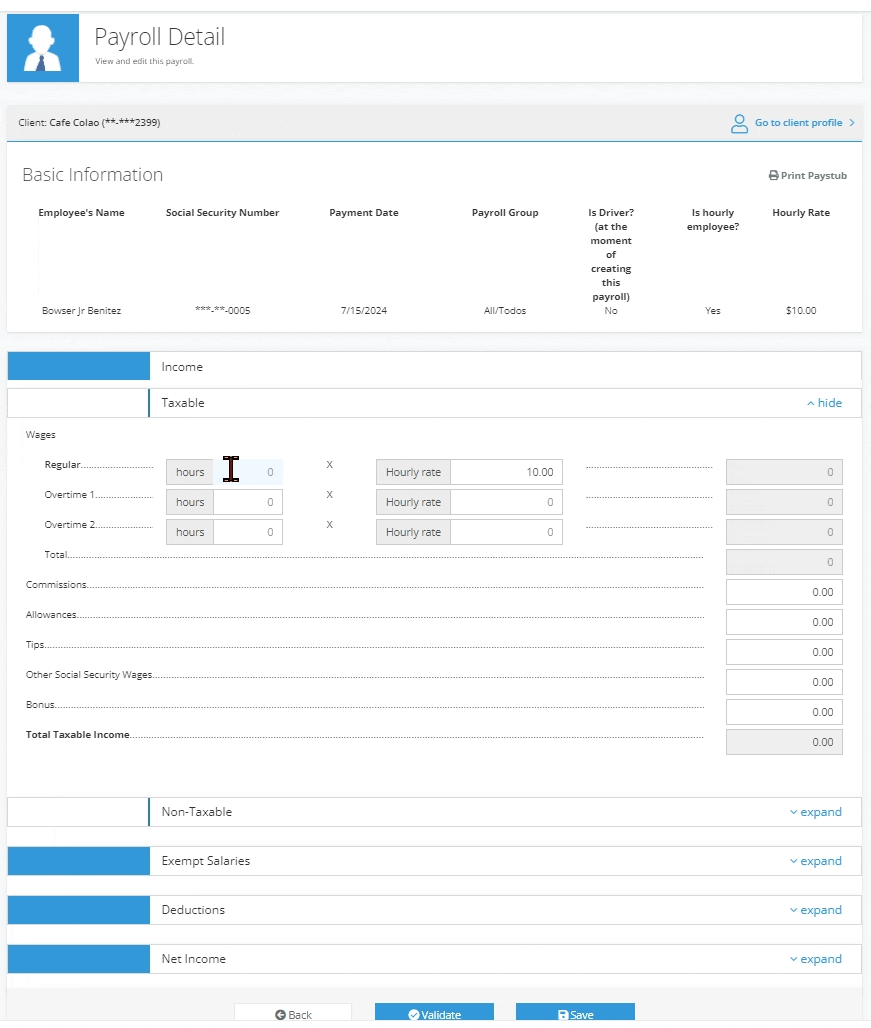The image size is (871, 1028).
Task: Click the Tips amount field
Action: 784,652
